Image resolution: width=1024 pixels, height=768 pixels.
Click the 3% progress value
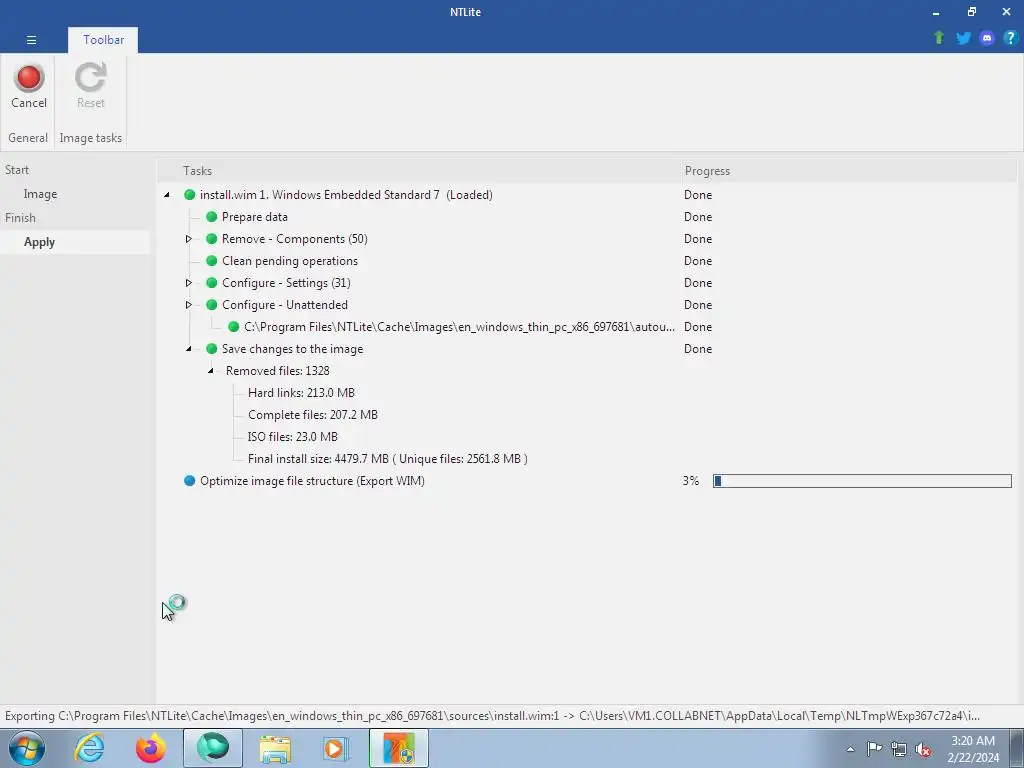click(x=691, y=481)
